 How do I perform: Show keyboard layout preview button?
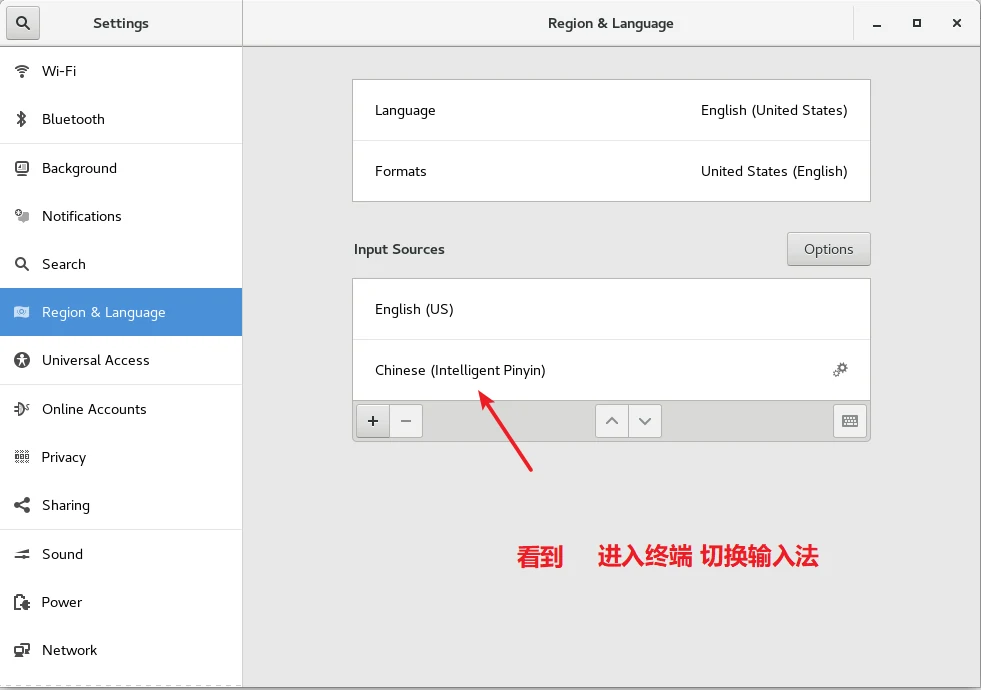(850, 421)
